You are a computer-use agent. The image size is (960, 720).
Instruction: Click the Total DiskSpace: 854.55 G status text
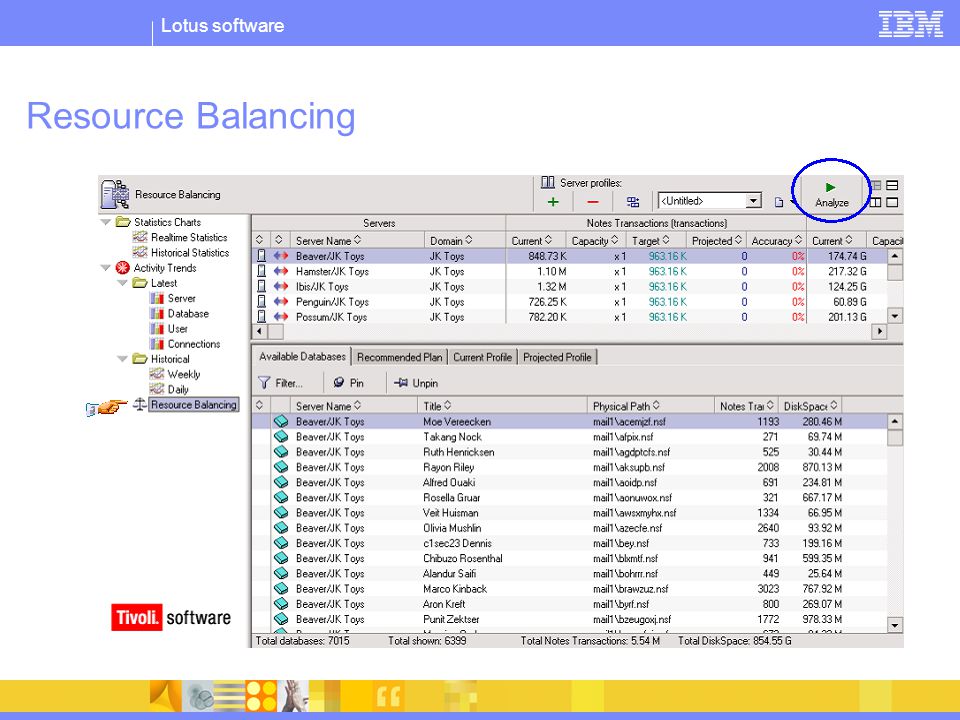[735, 641]
